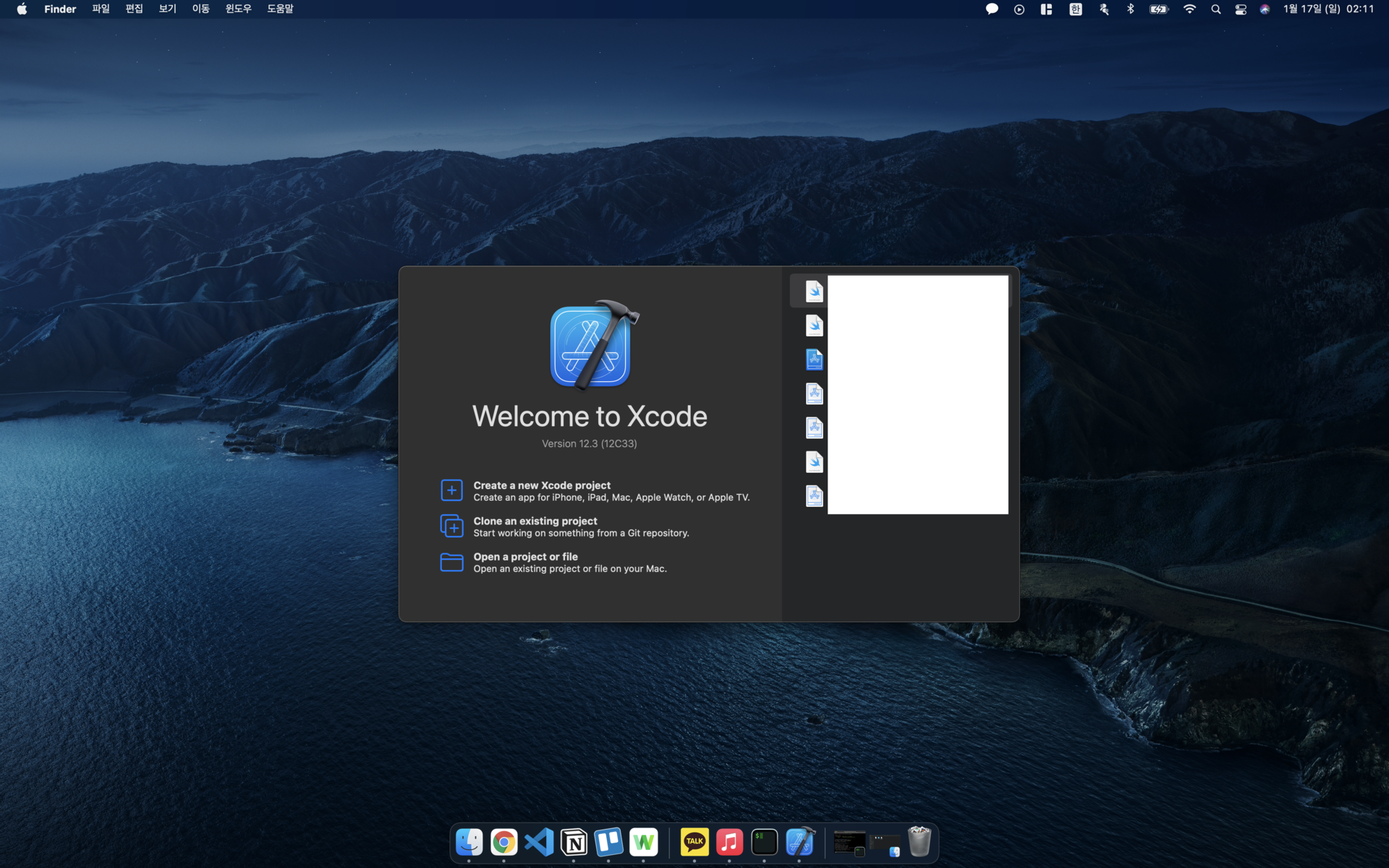
Task: Click the Xcode hammer logo
Action: pos(592,345)
